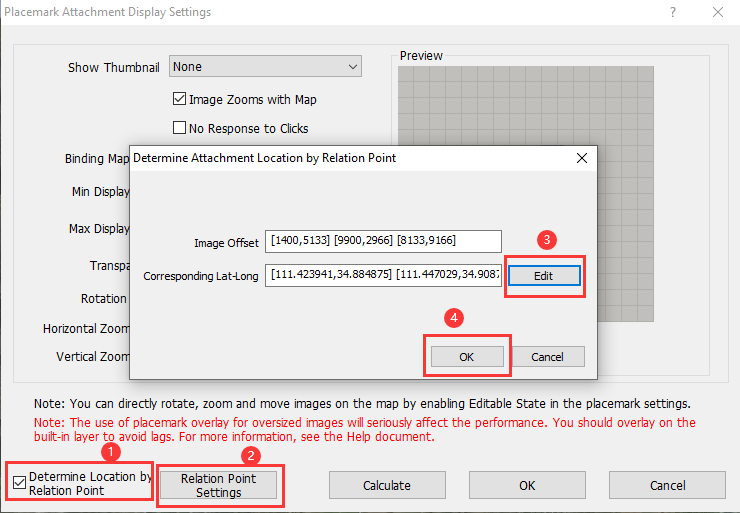Toggle Image Zooms with Map checkbox
This screenshot has height=513, width=740.
179,99
